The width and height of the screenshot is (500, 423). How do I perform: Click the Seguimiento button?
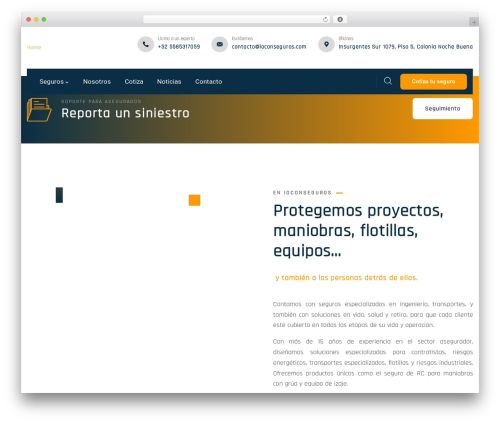pos(442,108)
